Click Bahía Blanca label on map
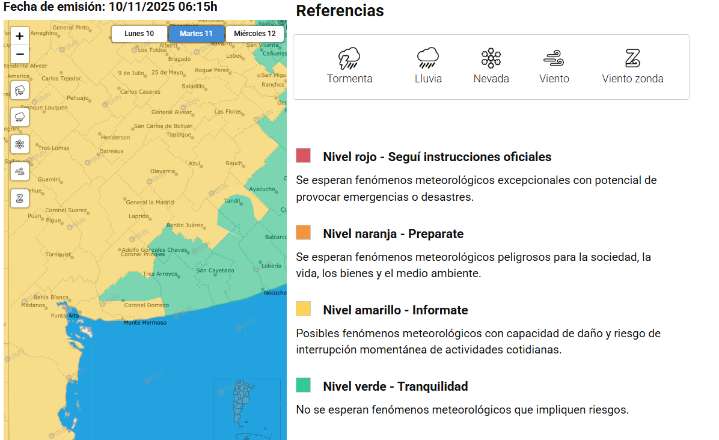The image size is (719, 440). click(51, 297)
